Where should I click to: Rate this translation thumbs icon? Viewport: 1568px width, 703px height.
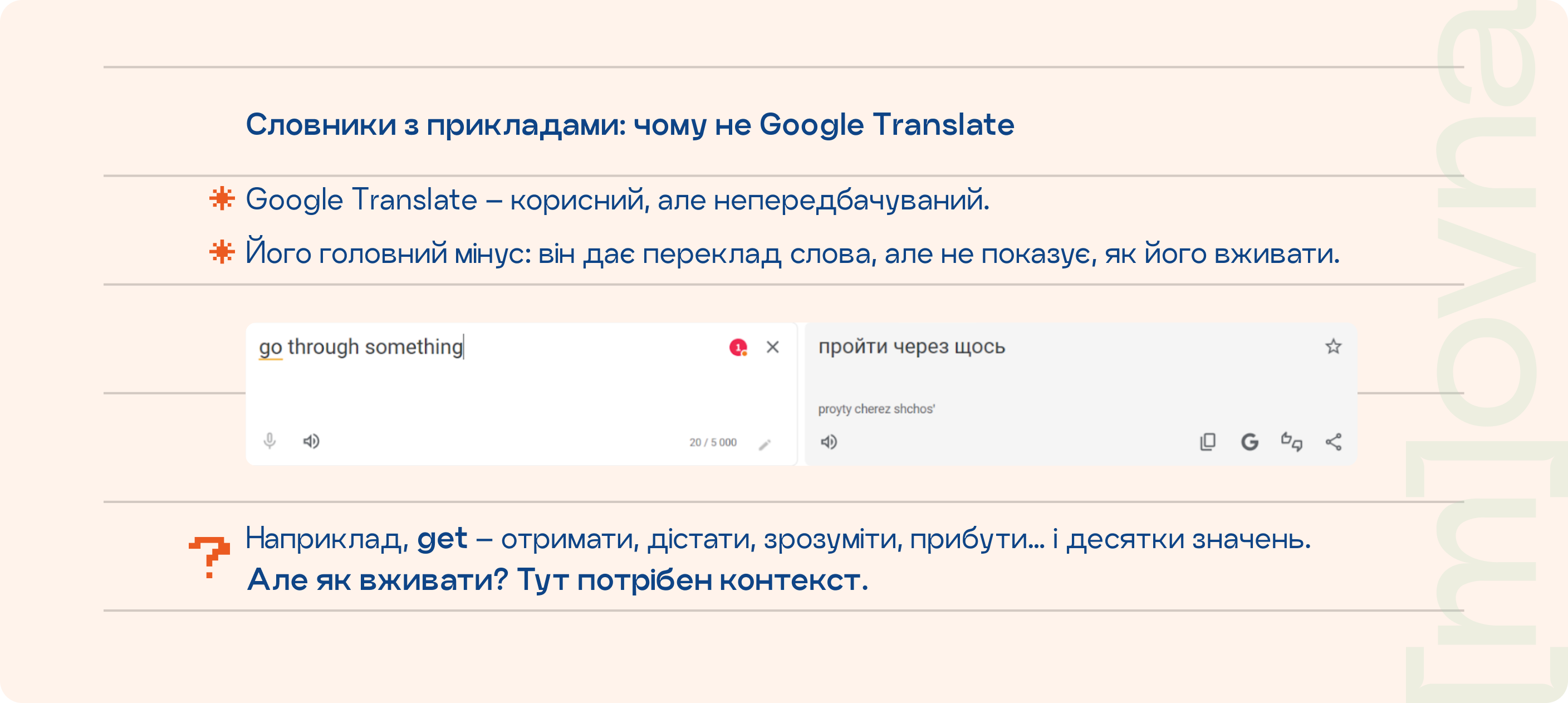pyautogui.click(x=1291, y=442)
